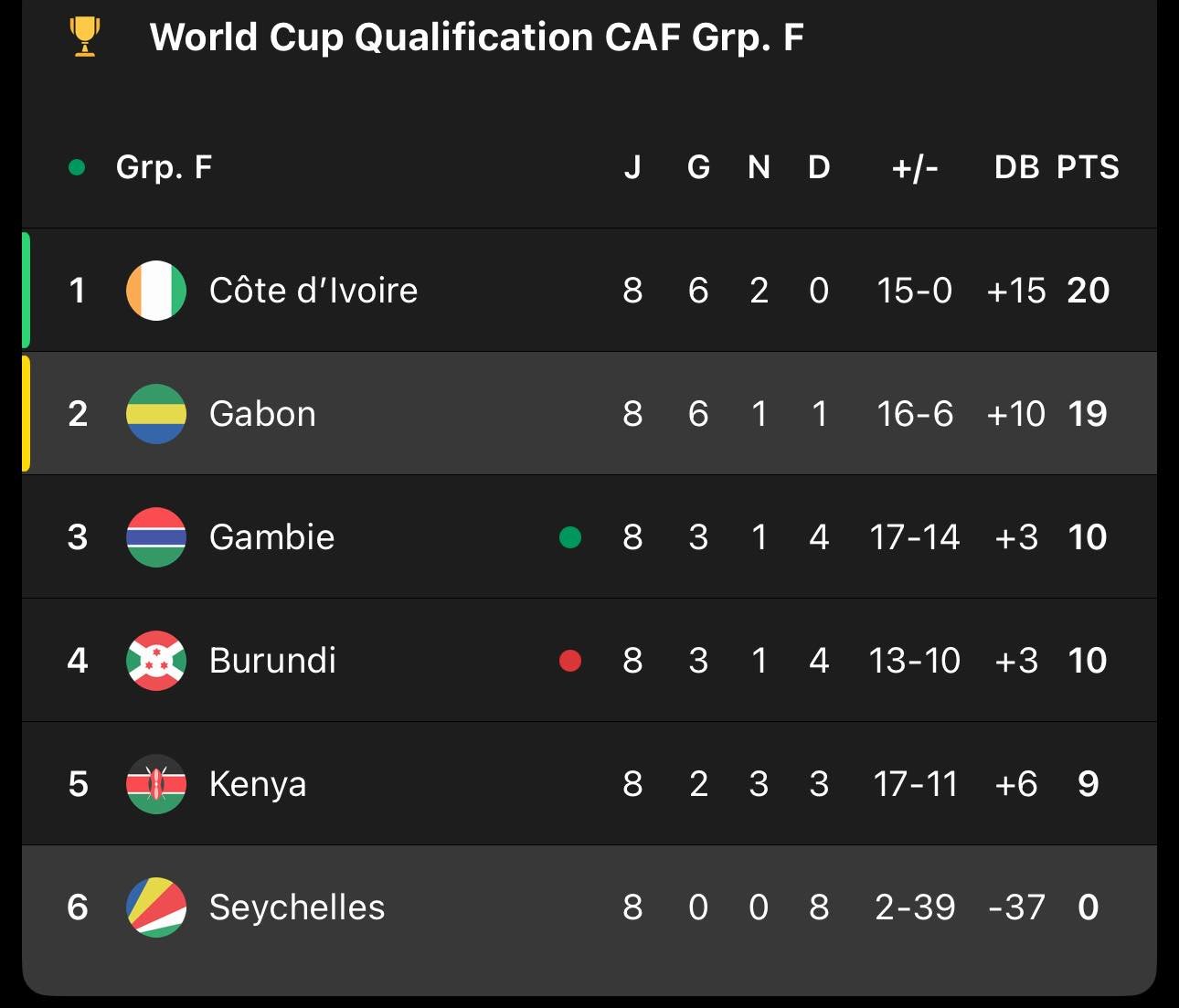
Task: Open the World Cup Qualification CAF title
Action: (476, 37)
